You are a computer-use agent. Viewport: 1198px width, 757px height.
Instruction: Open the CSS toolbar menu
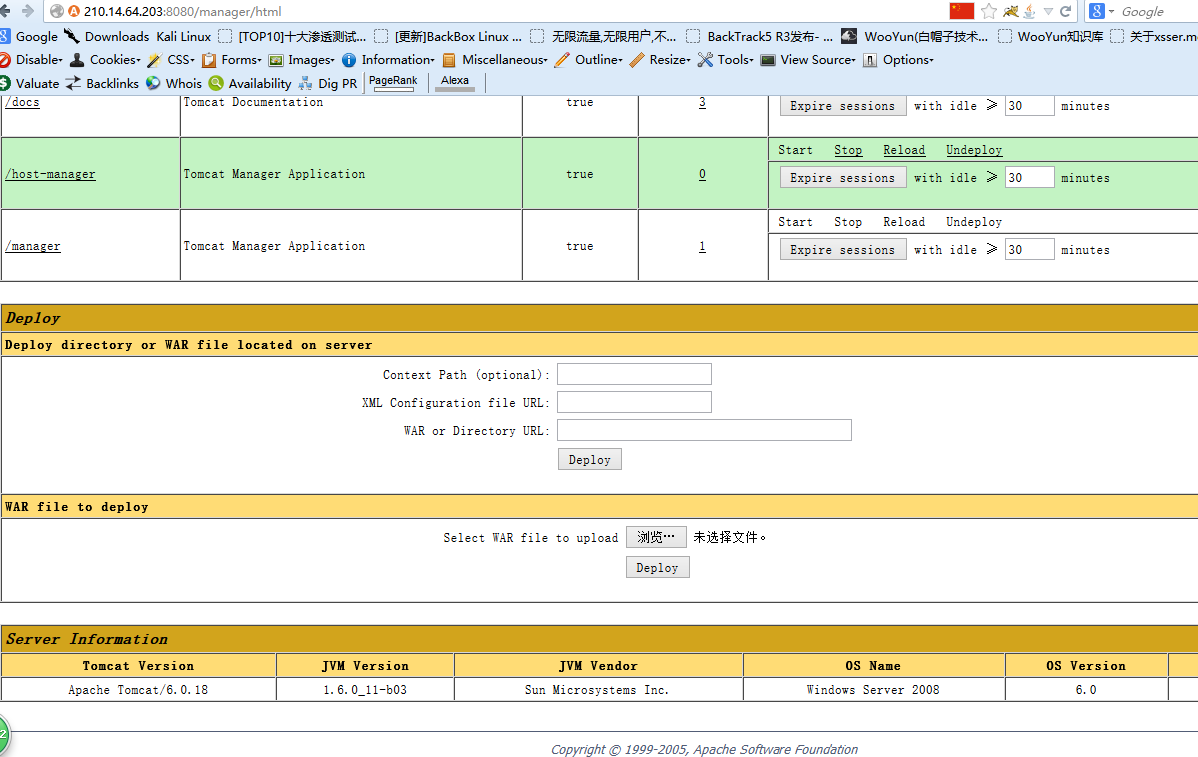[171, 60]
